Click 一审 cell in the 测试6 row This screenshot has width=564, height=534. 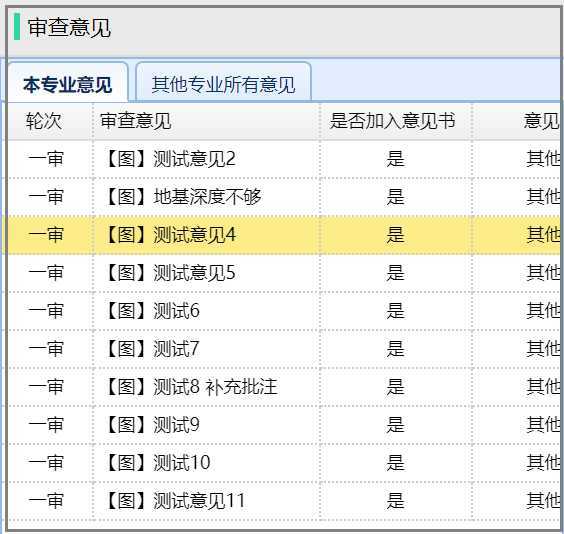[46, 311]
